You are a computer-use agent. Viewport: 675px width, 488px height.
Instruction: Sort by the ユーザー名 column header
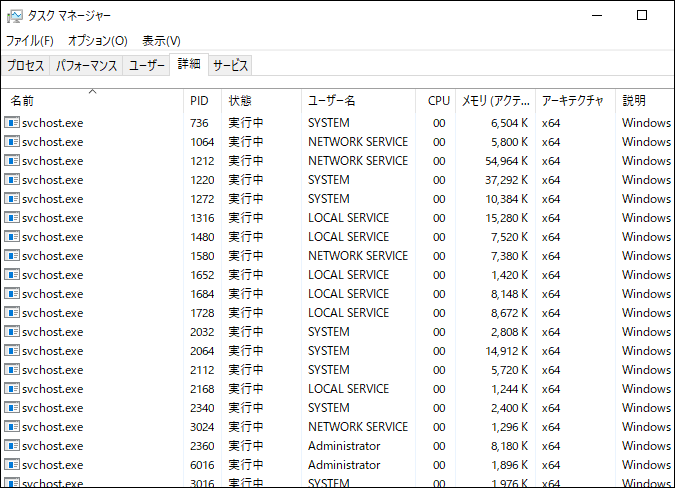pos(332,101)
